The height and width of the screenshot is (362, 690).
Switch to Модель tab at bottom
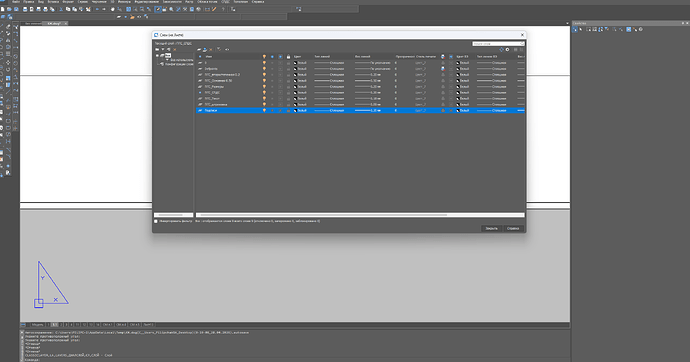(x=38, y=325)
